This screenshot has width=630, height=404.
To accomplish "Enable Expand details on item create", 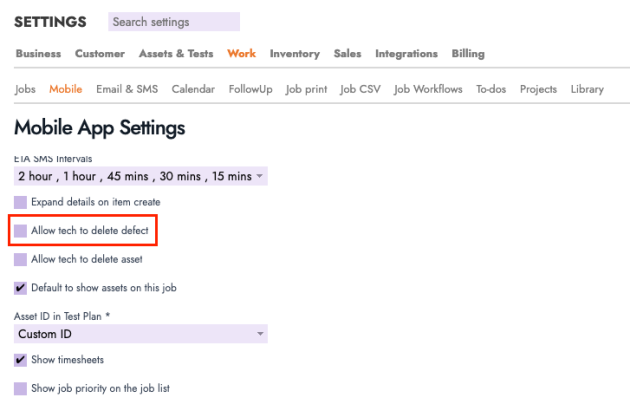I will [21, 202].
